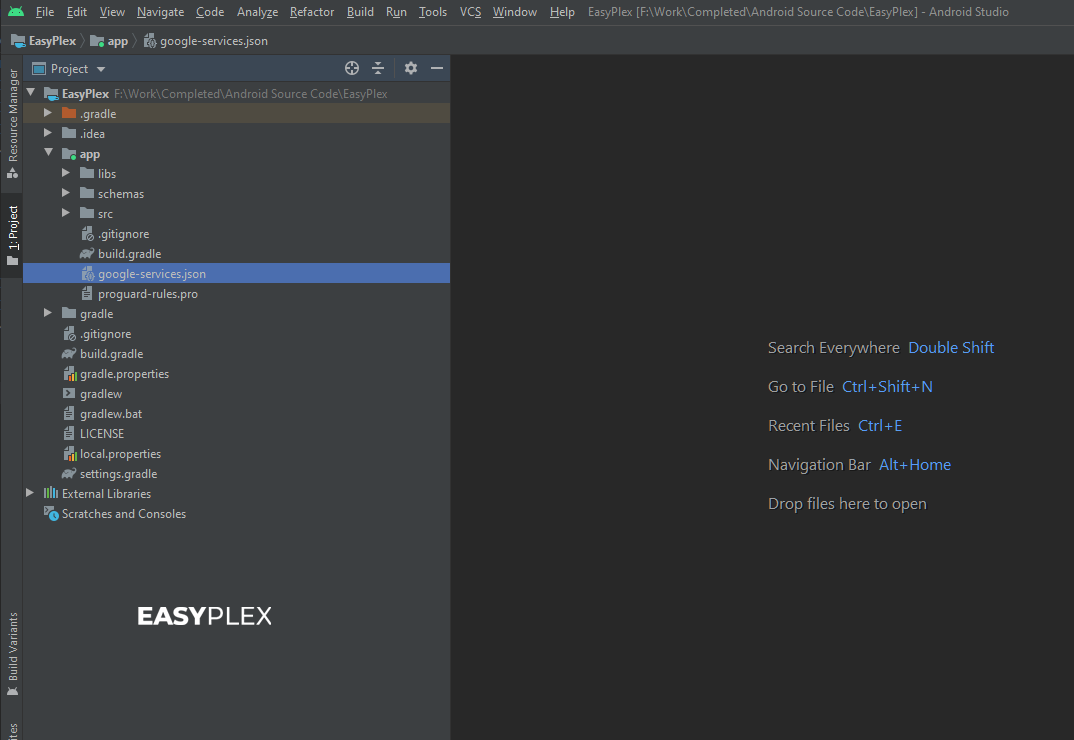Expand the libs folder
The image size is (1074, 740).
[x=65, y=173]
